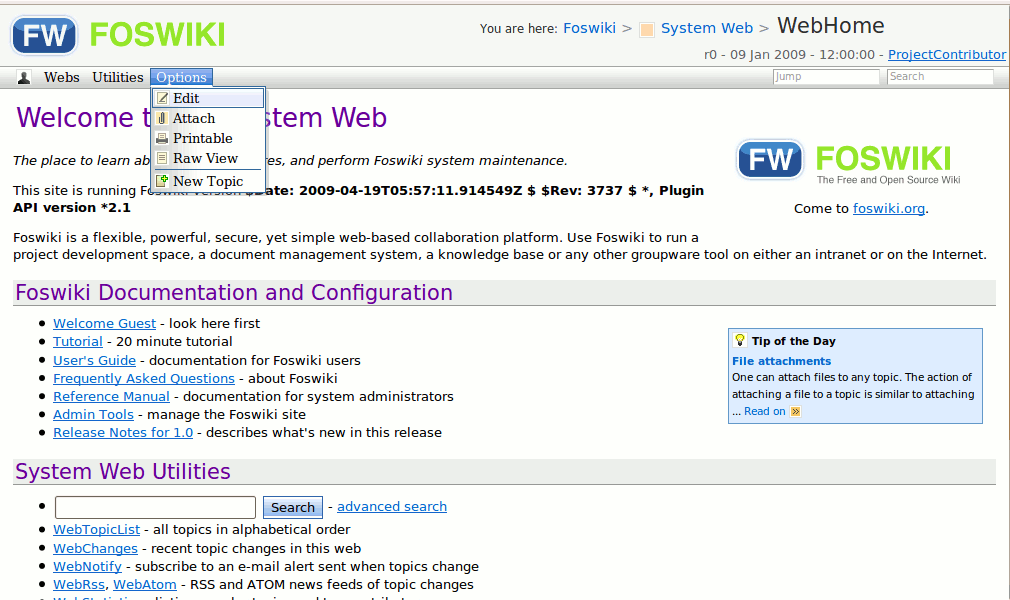Open the WebTopicList link
1010x600 pixels.
pyautogui.click(x=96, y=530)
